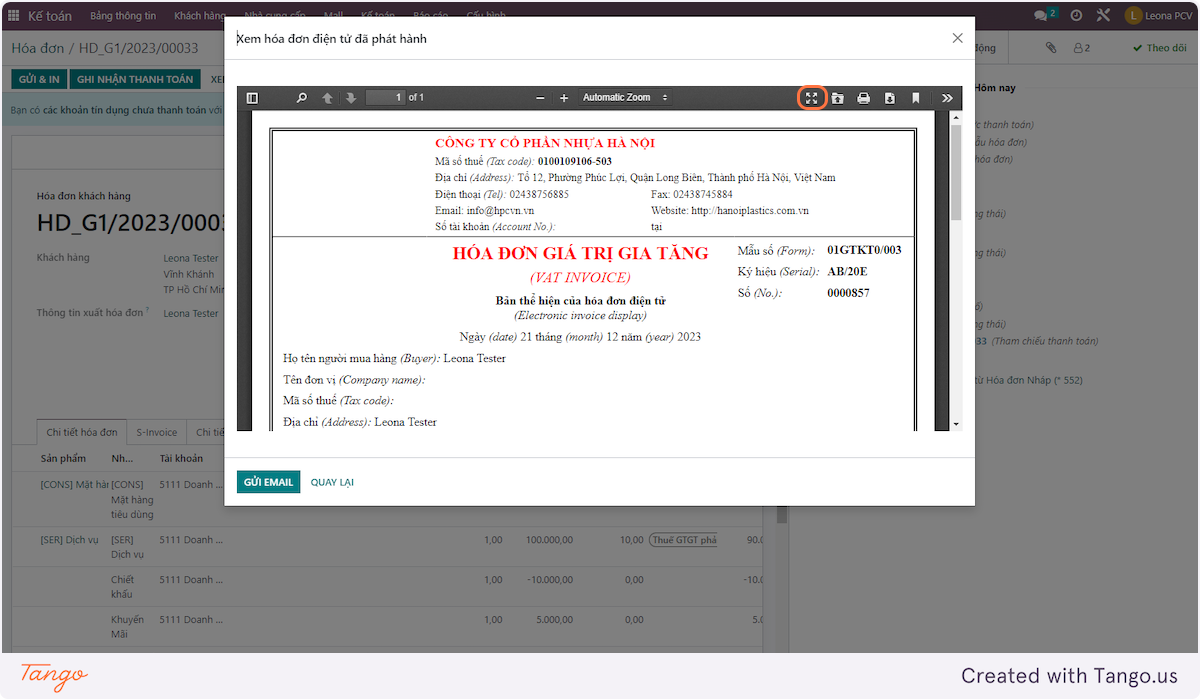
Task: Go to next page in PDF viewer
Action: click(x=351, y=98)
